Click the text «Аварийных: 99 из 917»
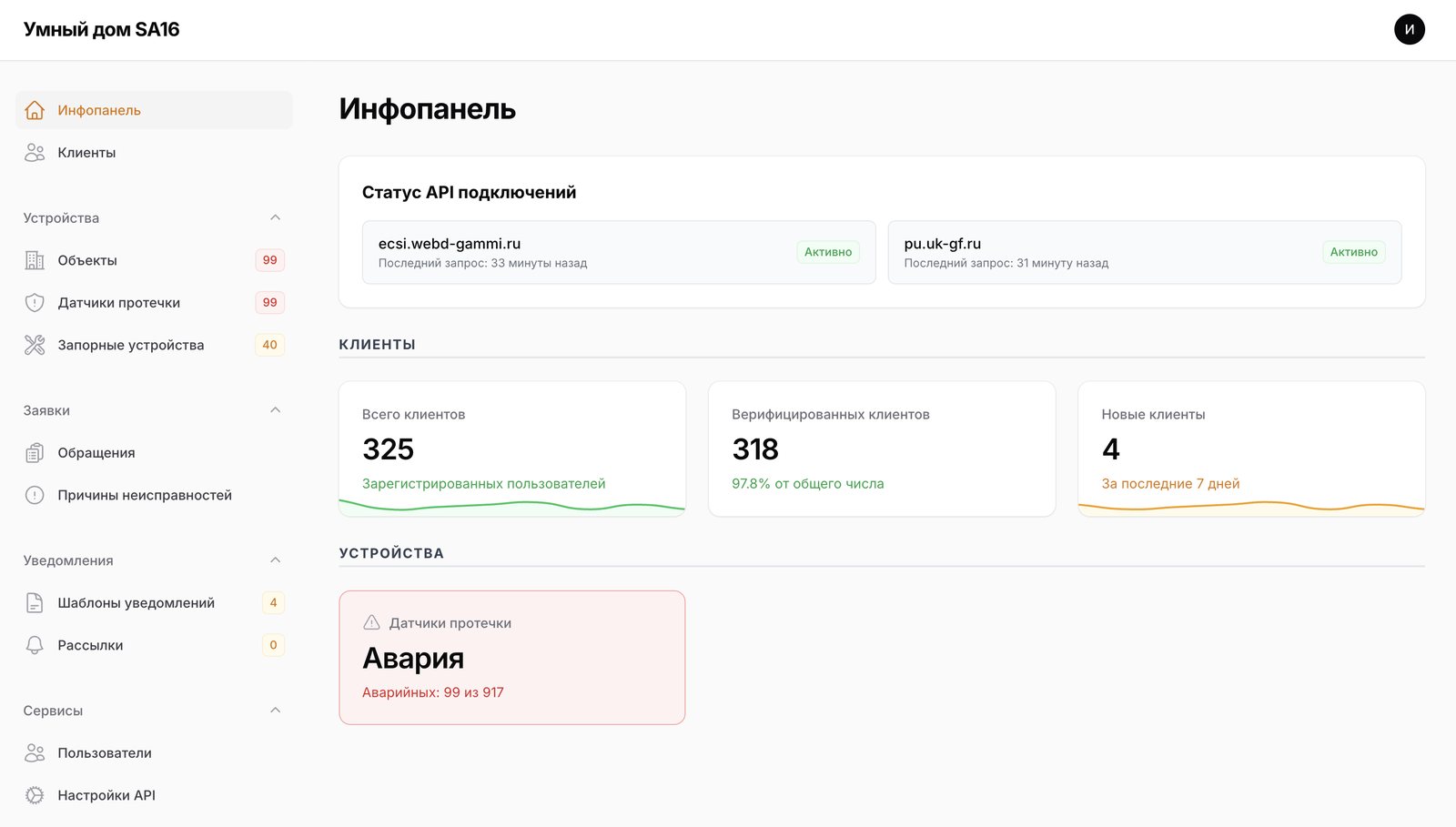This screenshot has width=1456, height=827. 433,692
